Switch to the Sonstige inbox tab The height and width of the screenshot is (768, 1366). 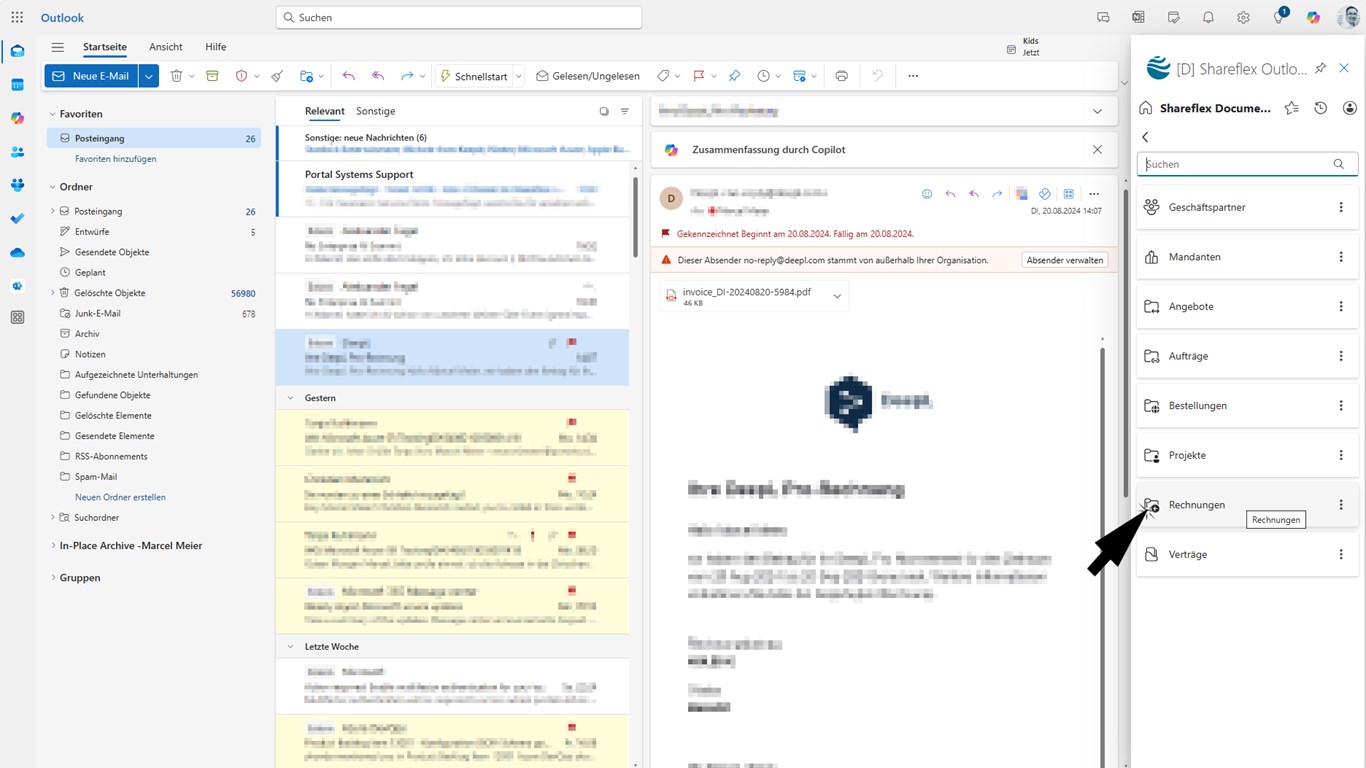coord(376,111)
